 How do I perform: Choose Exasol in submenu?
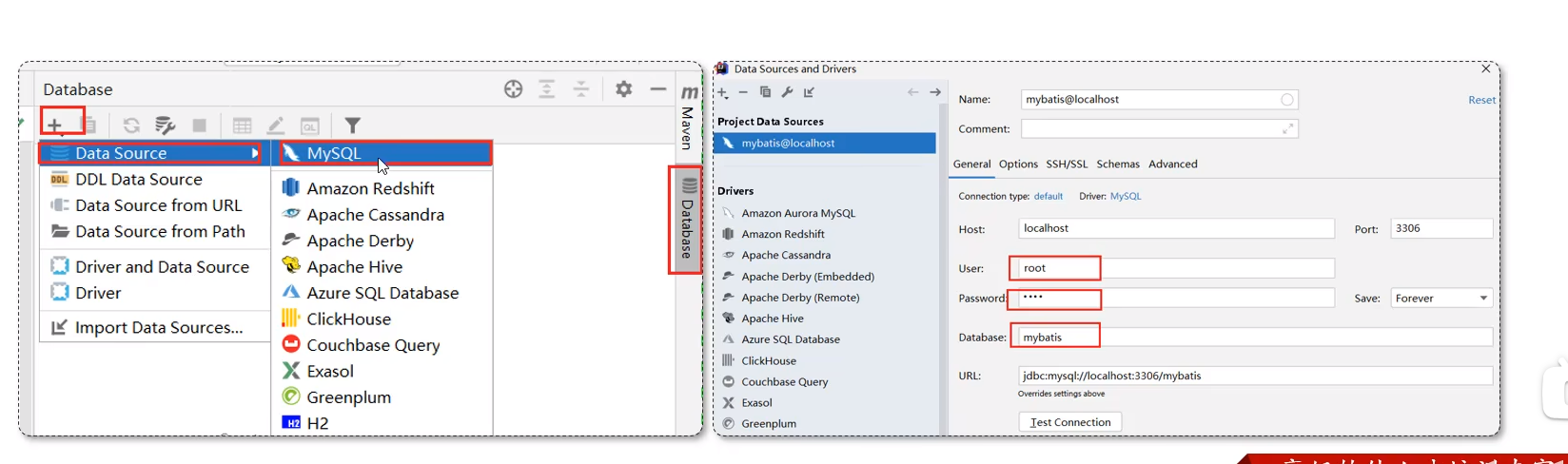pos(383,372)
